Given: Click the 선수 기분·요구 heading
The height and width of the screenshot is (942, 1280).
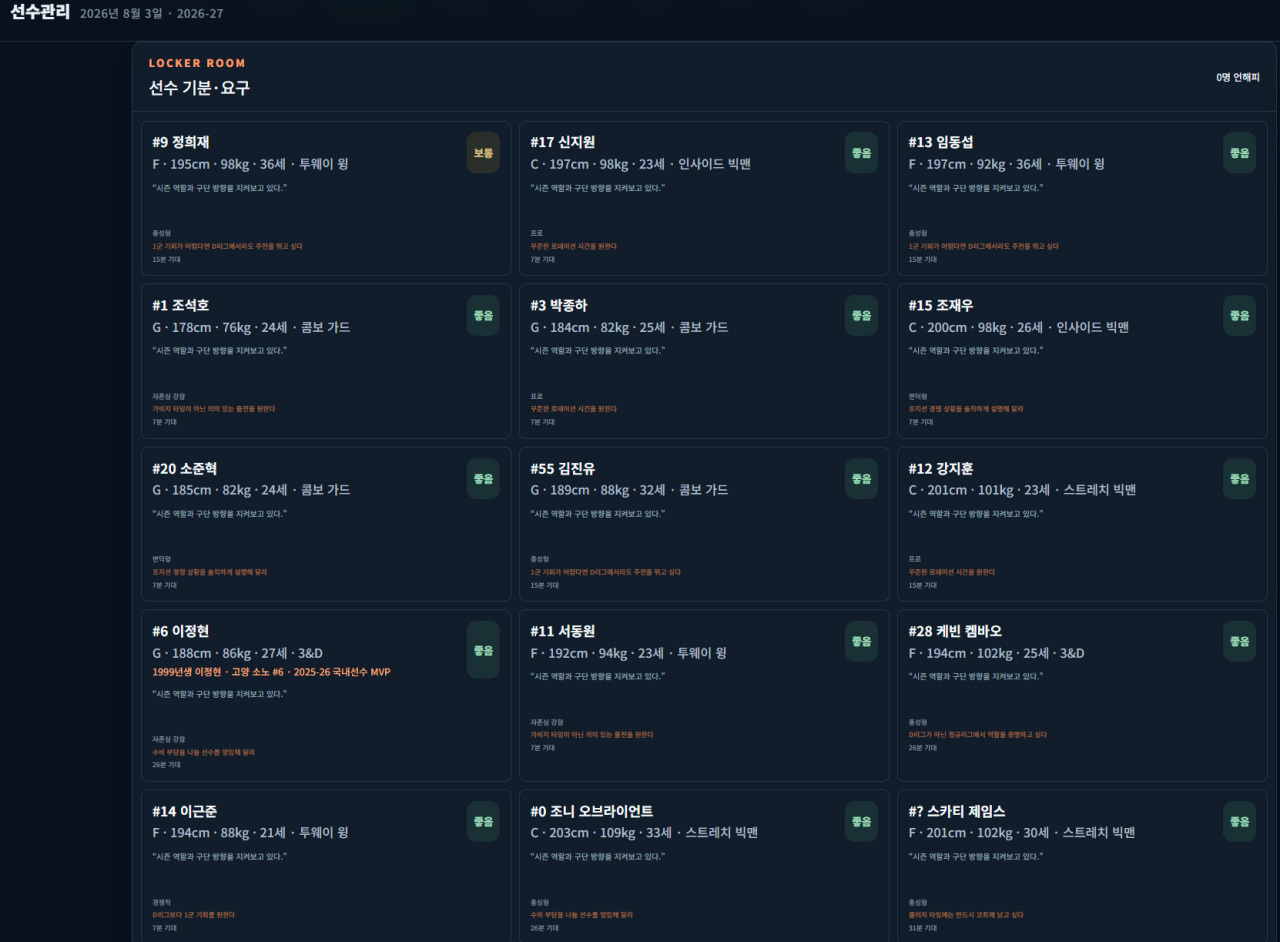Looking at the screenshot, I should coord(199,88).
